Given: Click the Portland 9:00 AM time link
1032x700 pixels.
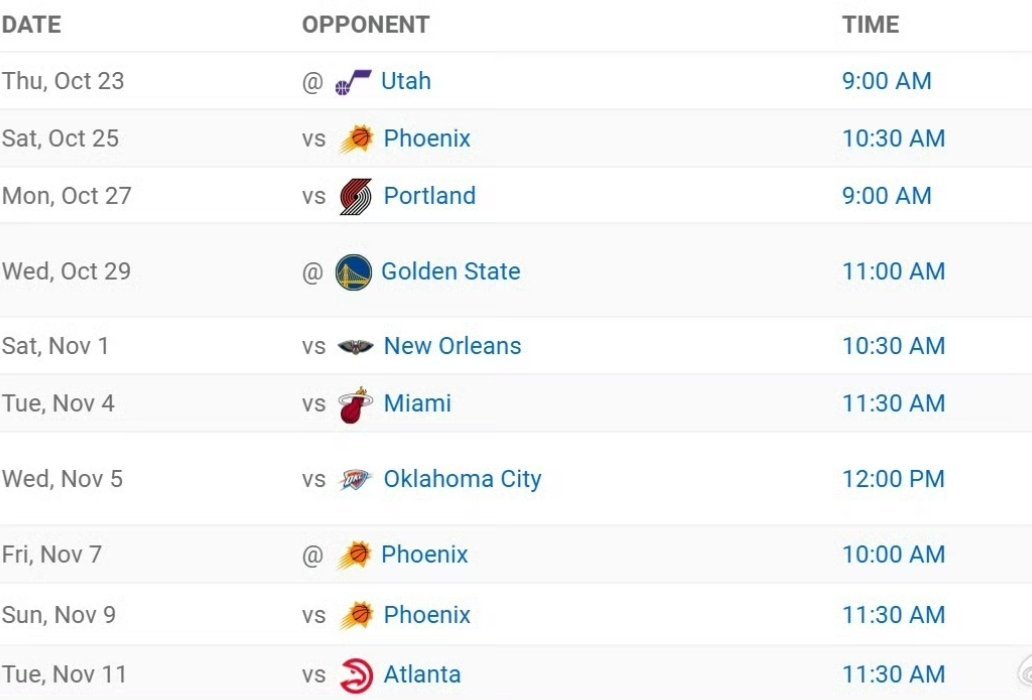Looking at the screenshot, I should (x=886, y=195).
